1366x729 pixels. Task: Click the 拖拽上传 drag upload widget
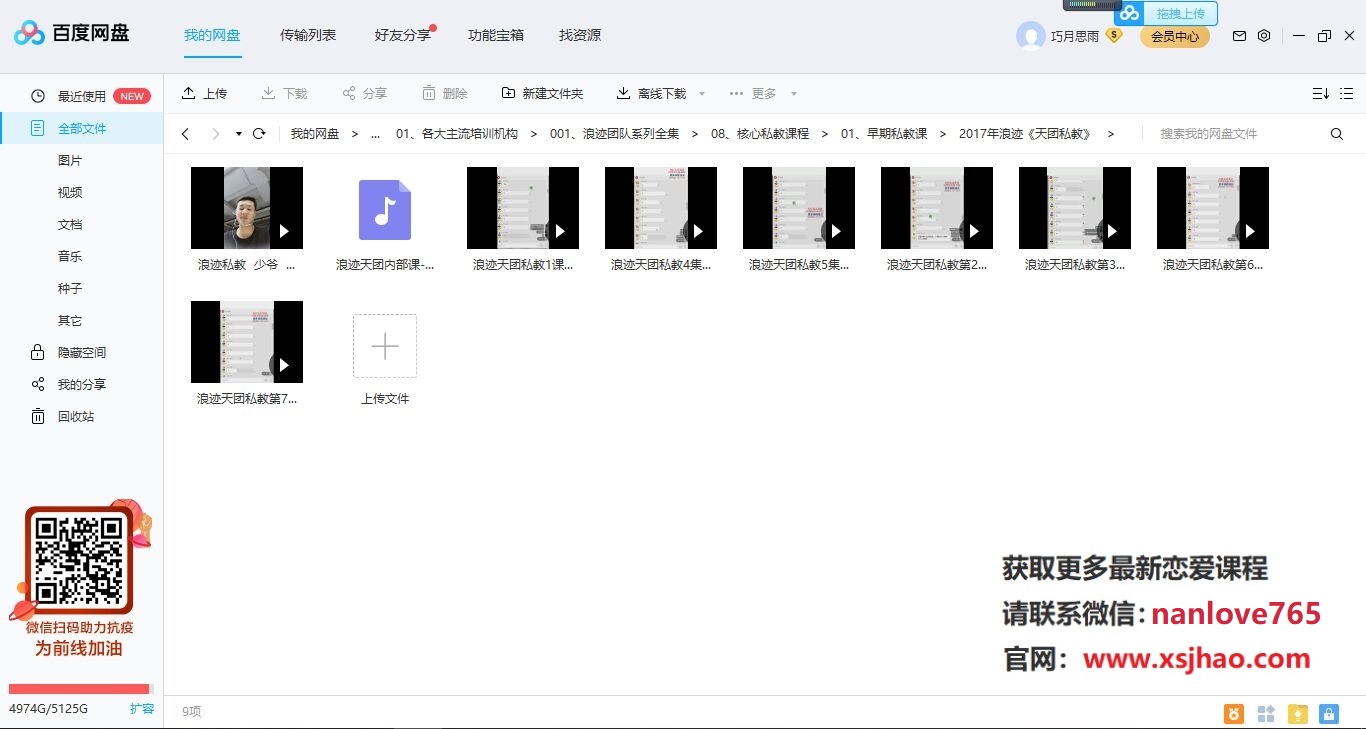tap(1167, 13)
